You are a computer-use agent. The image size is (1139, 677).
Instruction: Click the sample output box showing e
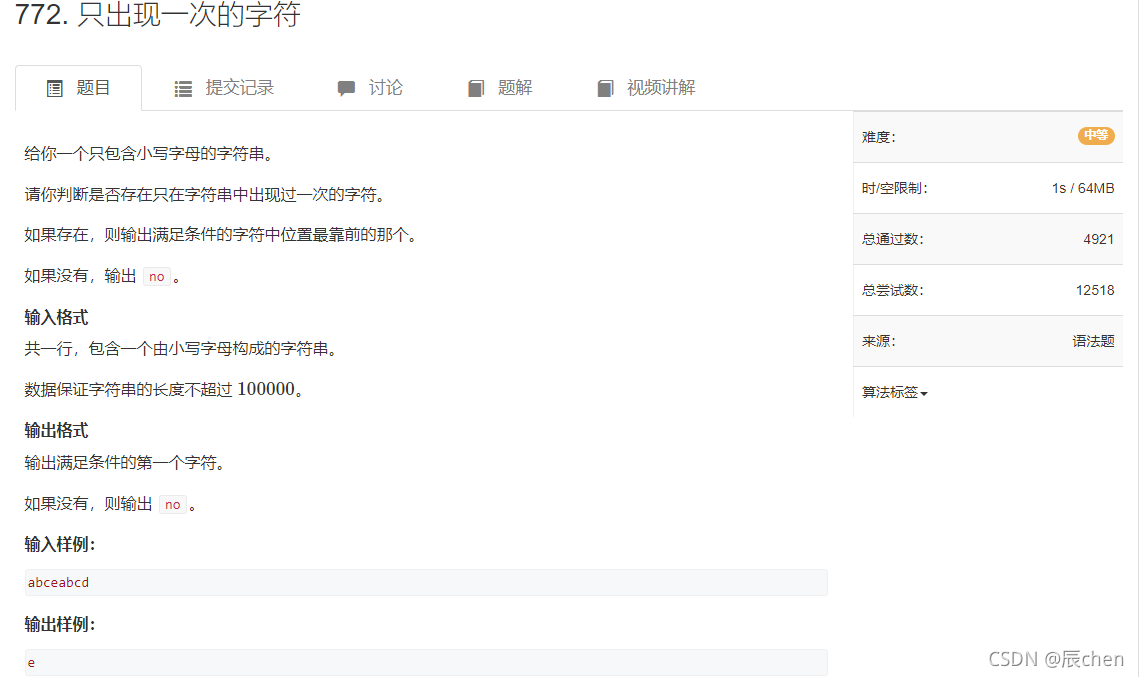[424, 662]
